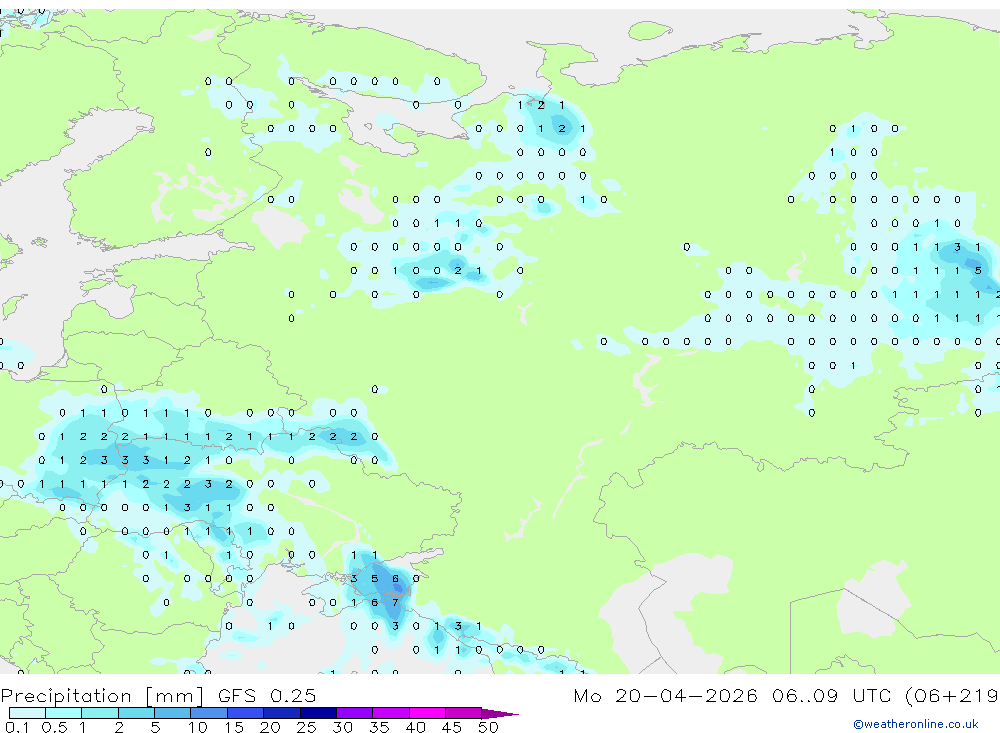
Task: Click the above-50 mm legend arrow tip
Action: (501, 713)
